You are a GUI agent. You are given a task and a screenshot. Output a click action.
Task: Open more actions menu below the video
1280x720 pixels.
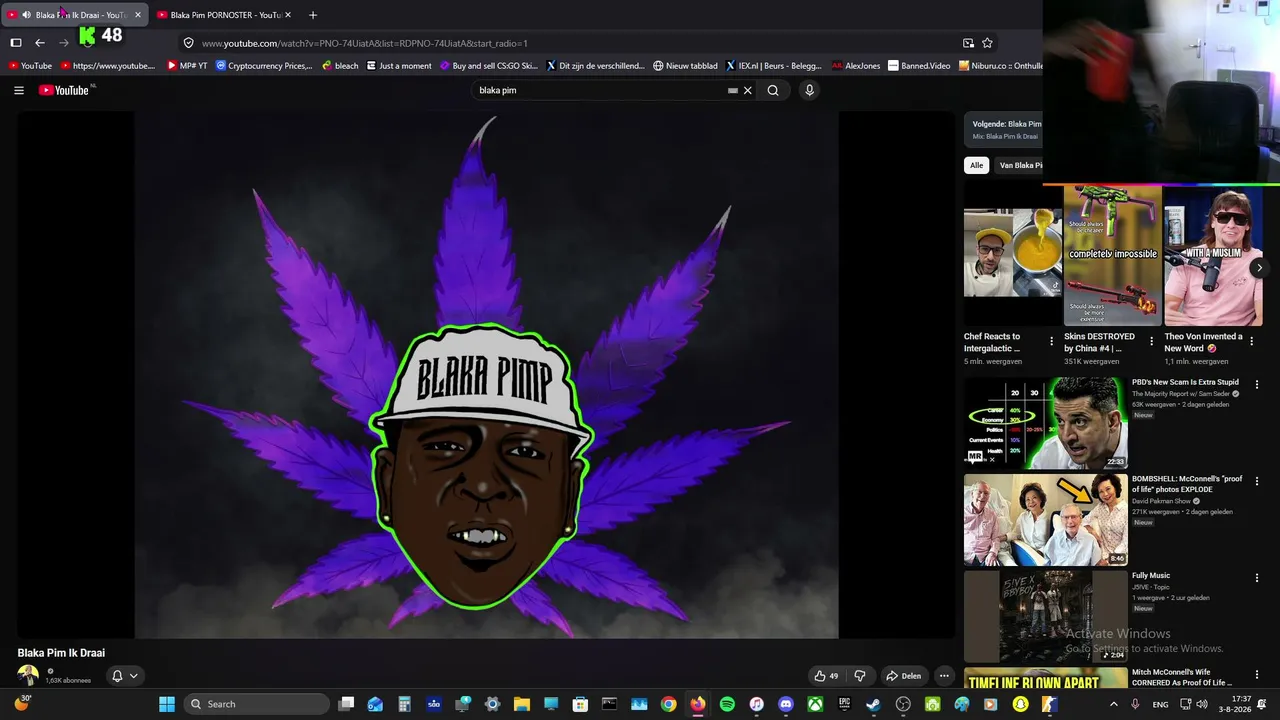point(944,676)
